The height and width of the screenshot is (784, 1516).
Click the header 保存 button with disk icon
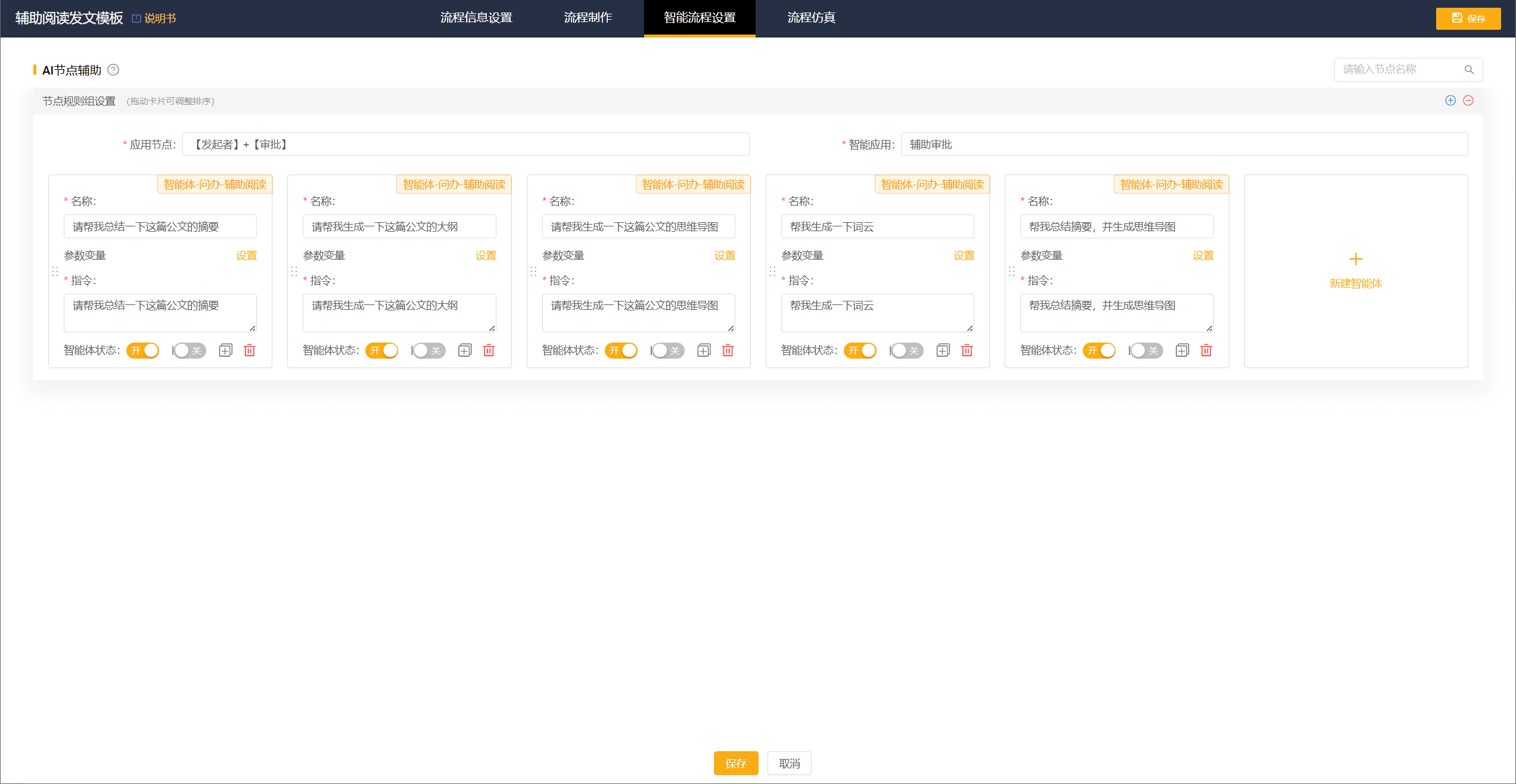[x=1468, y=18]
